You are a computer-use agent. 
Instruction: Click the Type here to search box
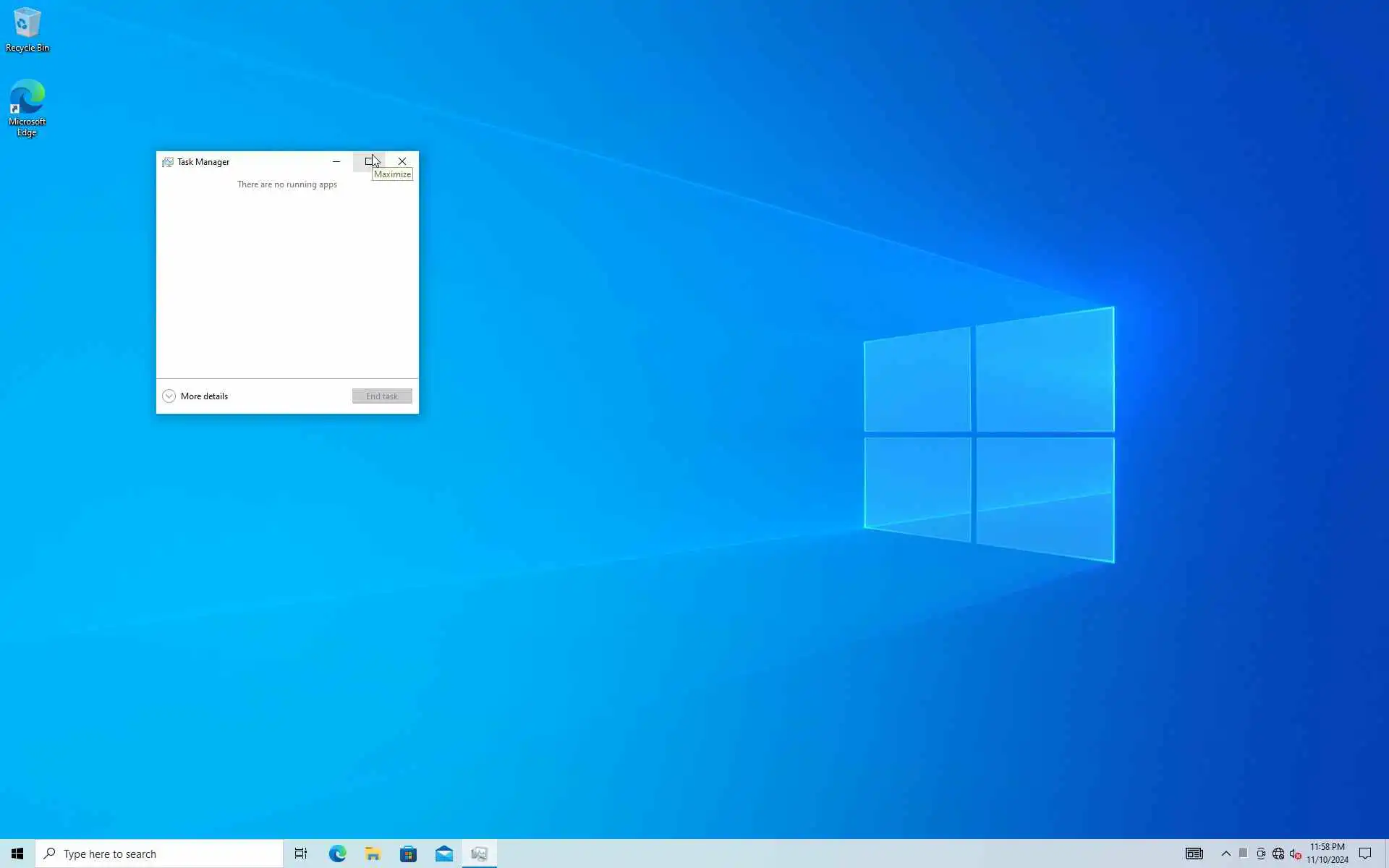(x=159, y=854)
